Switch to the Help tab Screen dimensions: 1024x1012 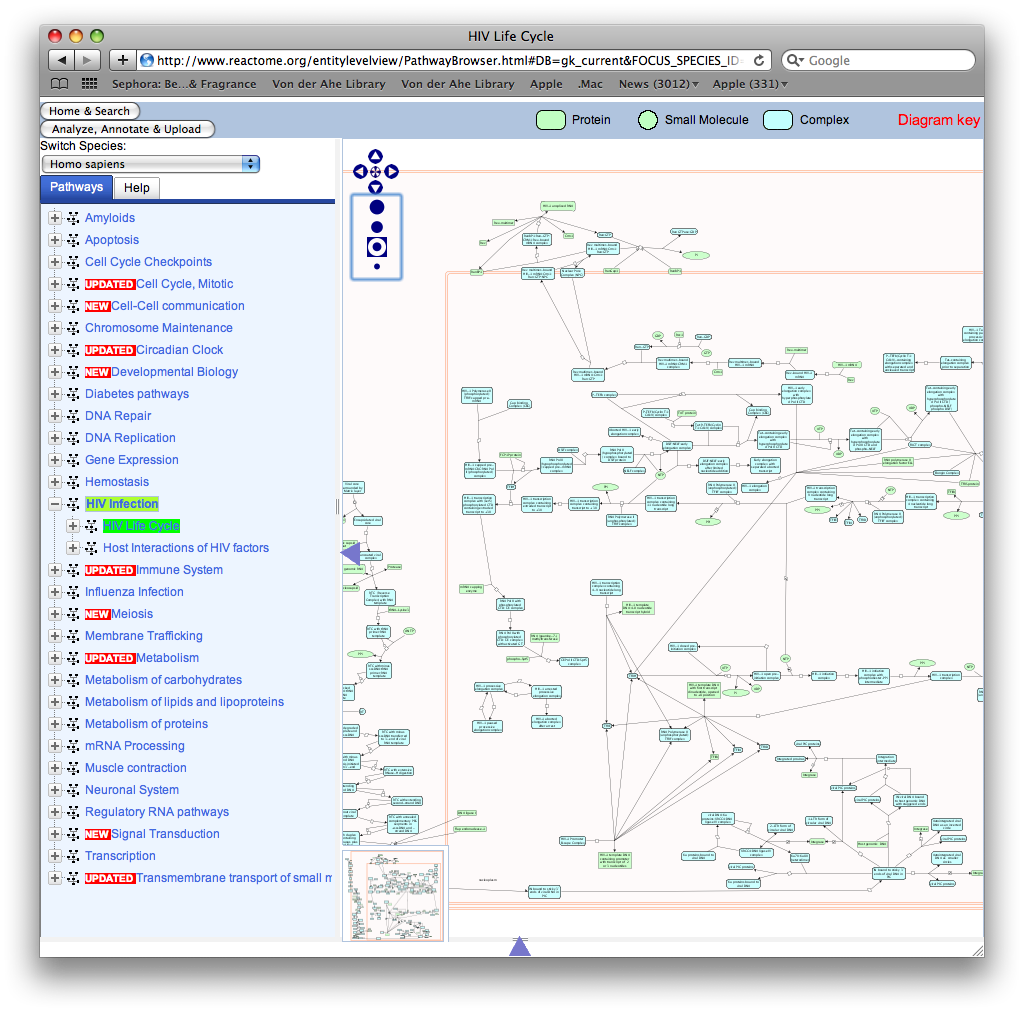137,188
